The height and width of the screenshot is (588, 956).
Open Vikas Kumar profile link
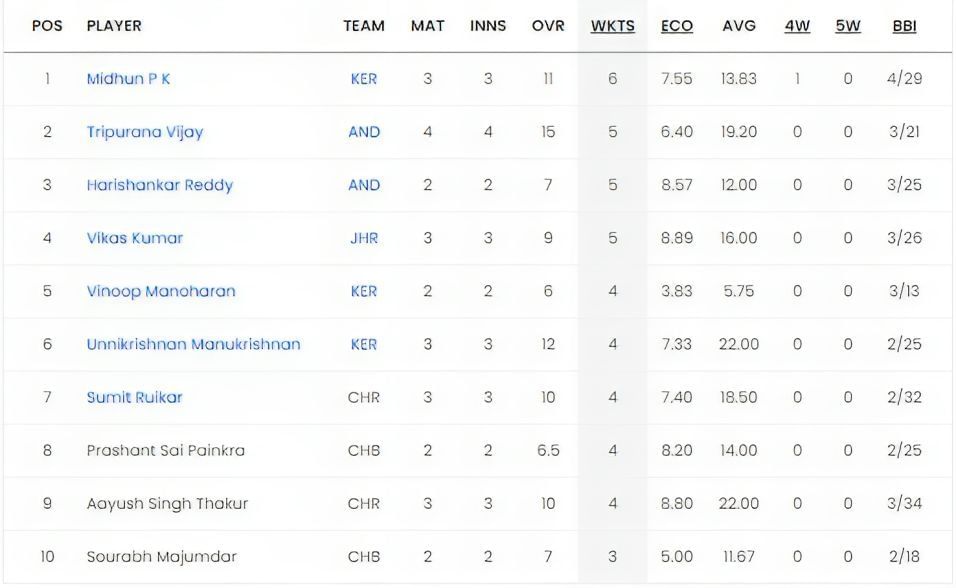134,238
